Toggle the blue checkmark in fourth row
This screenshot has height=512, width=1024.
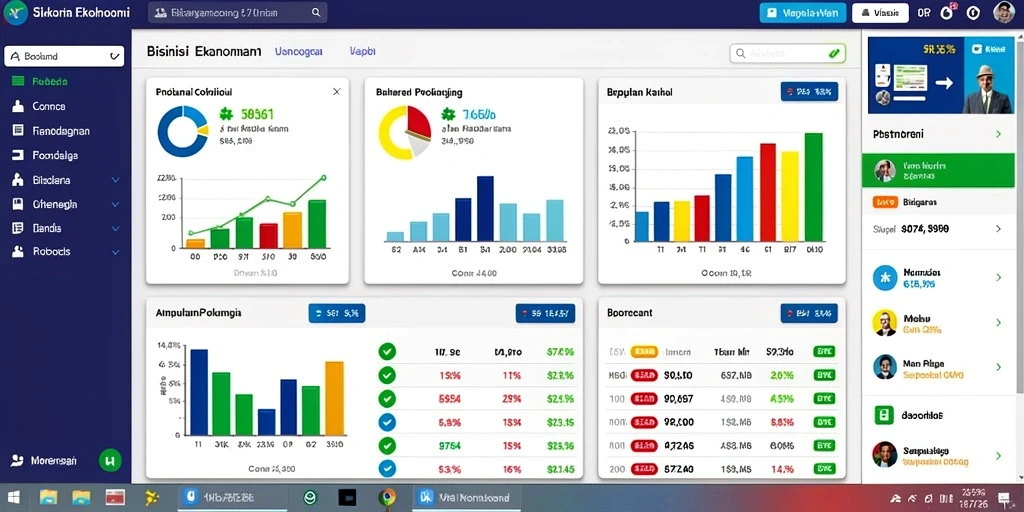[x=387, y=422]
